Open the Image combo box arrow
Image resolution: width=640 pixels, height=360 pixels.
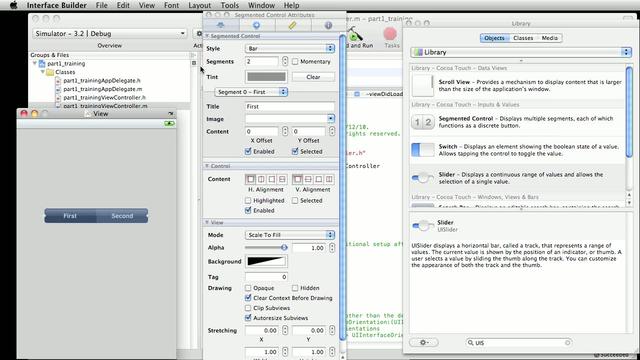coord(331,119)
